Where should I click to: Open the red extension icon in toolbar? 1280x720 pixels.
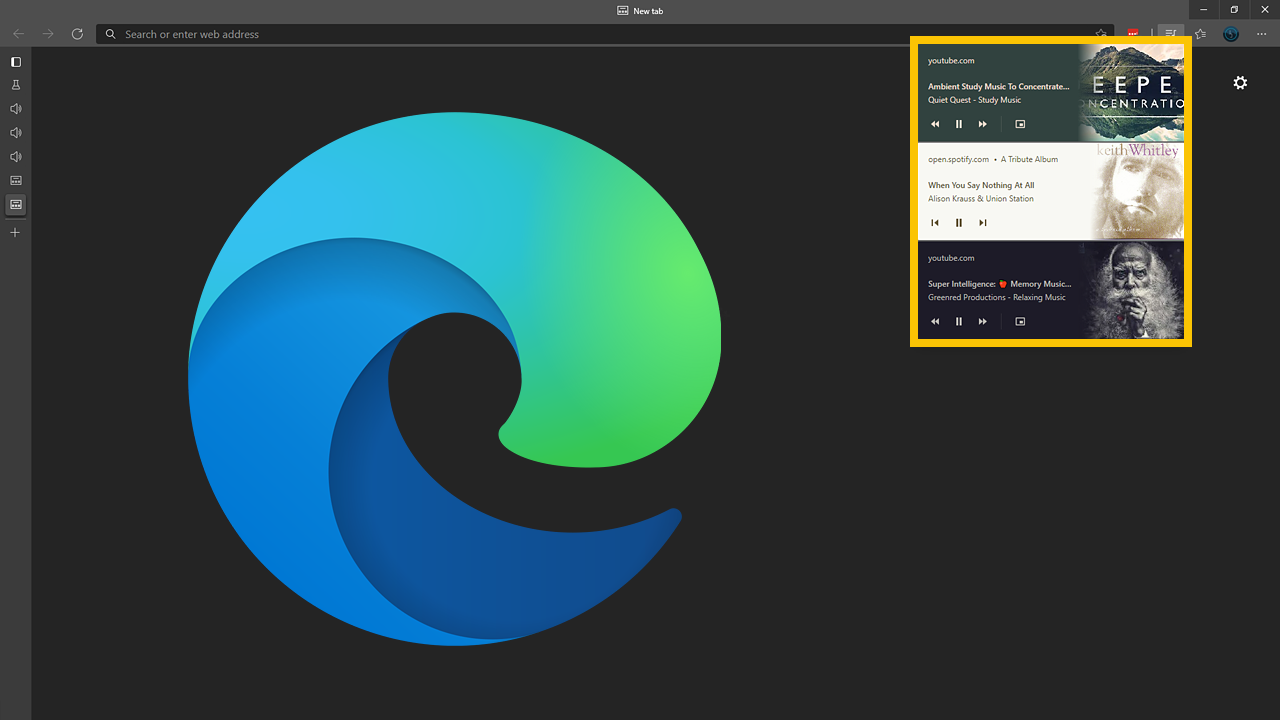click(x=1133, y=34)
